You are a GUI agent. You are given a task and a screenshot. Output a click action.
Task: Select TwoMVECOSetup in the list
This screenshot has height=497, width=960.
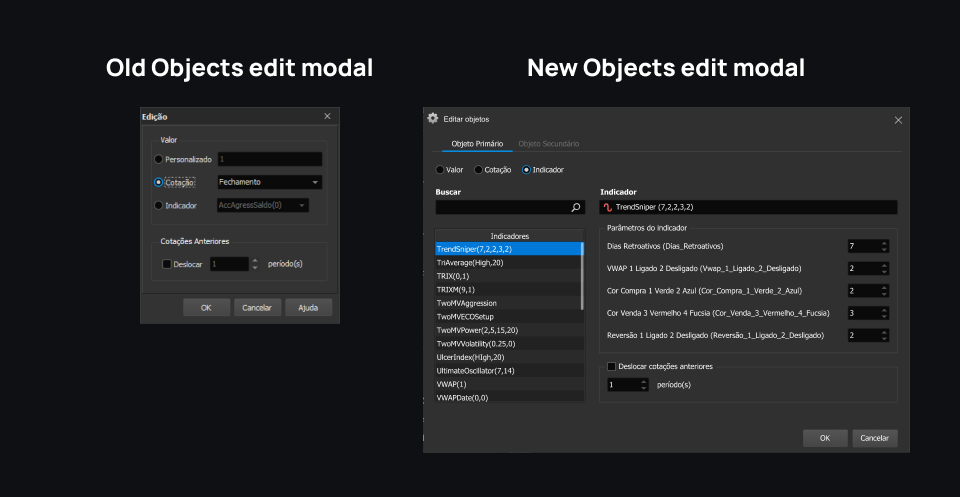(509, 316)
